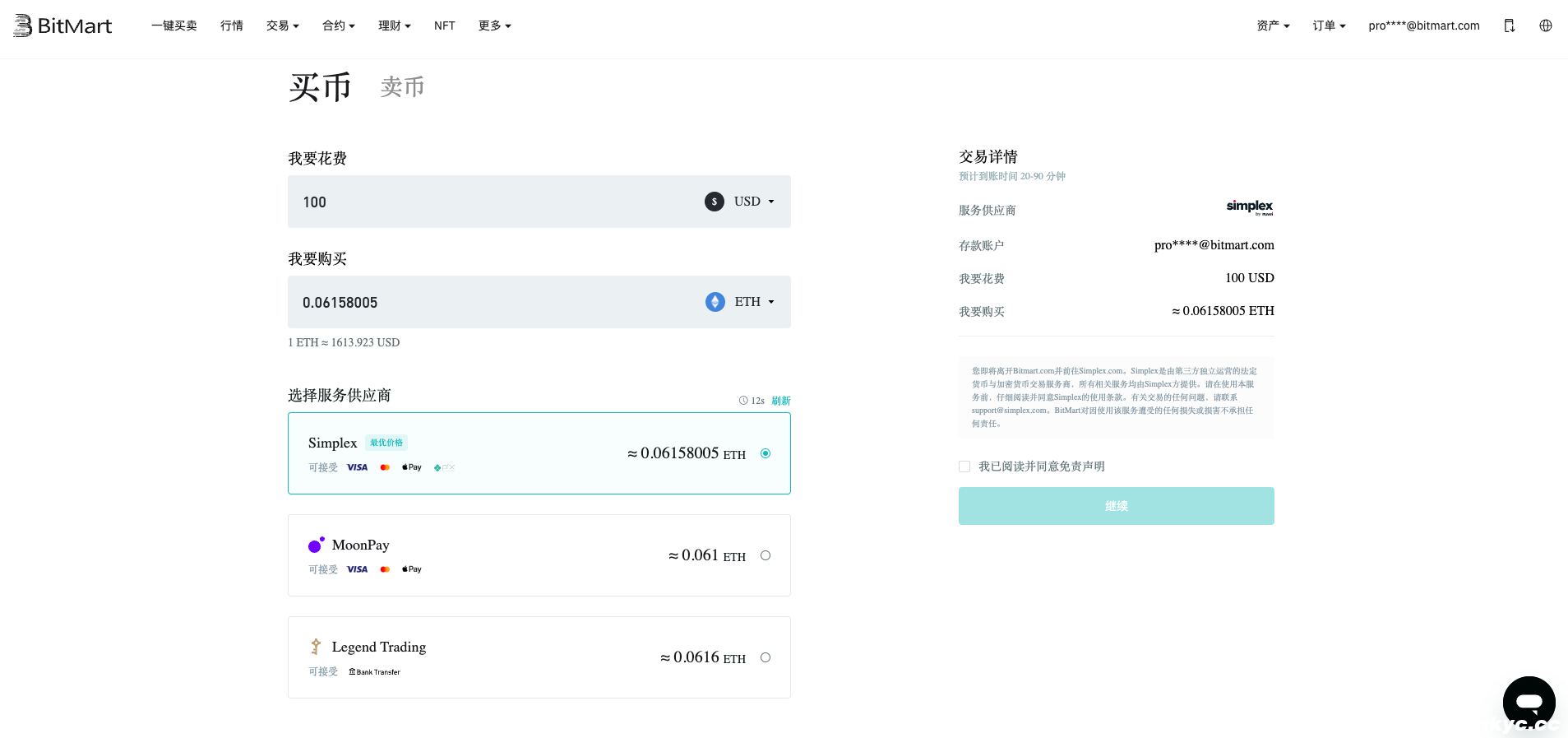Expand the USD currency dropdown
Image resolution: width=1568 pixels, height=738 pixels.
[755, 202]
